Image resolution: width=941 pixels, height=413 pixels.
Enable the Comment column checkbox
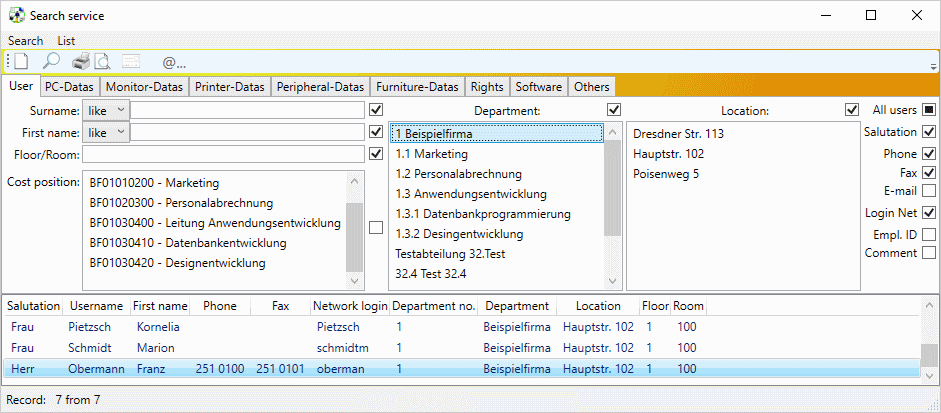(929, 253)
